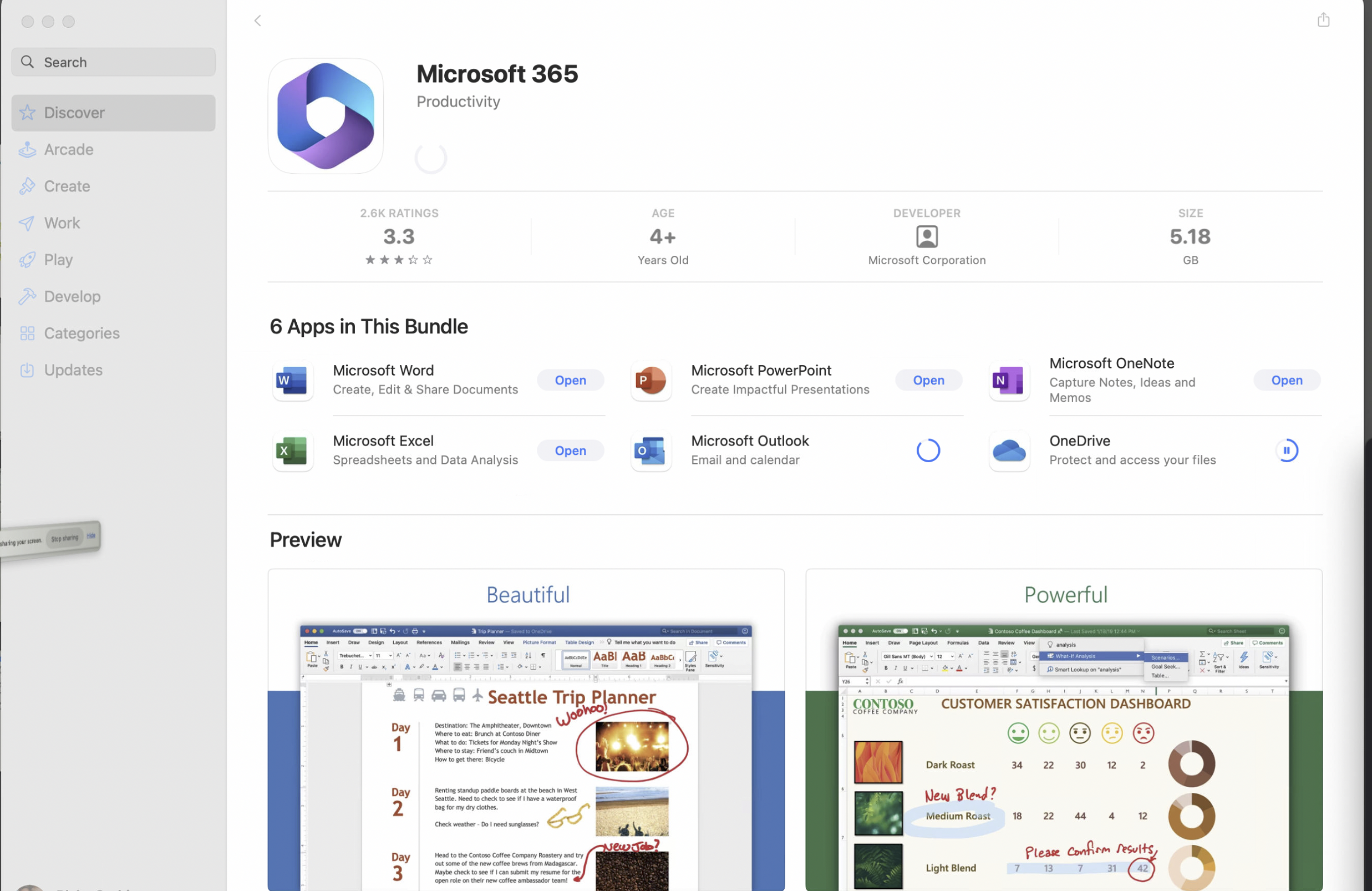The height and width of the screenshot is (891, 1372).
Task: Click the Microsoft PowerPoint icon
Action: (x=651, y=381)
